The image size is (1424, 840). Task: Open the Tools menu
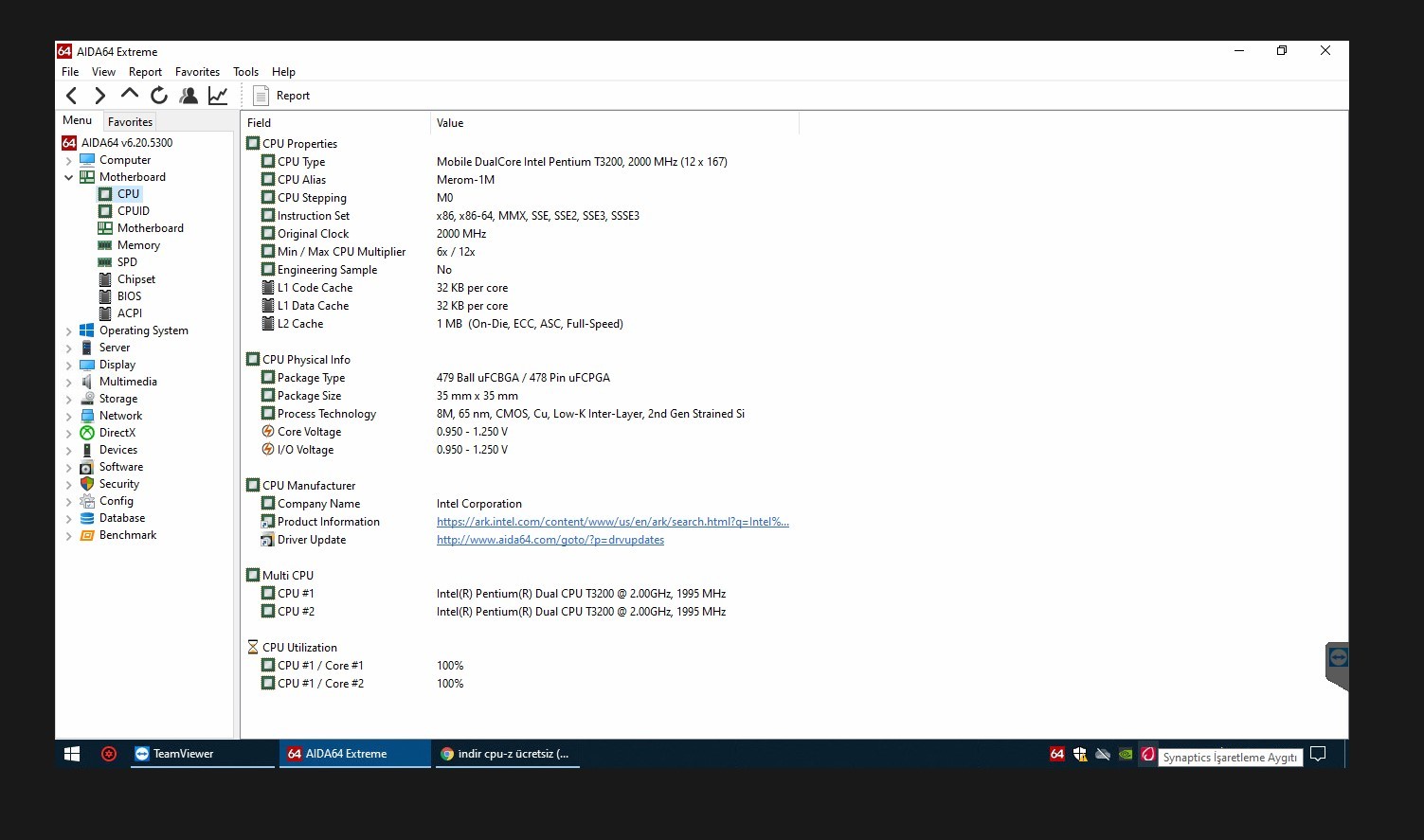pyautogui.click(x=245, y=72)
